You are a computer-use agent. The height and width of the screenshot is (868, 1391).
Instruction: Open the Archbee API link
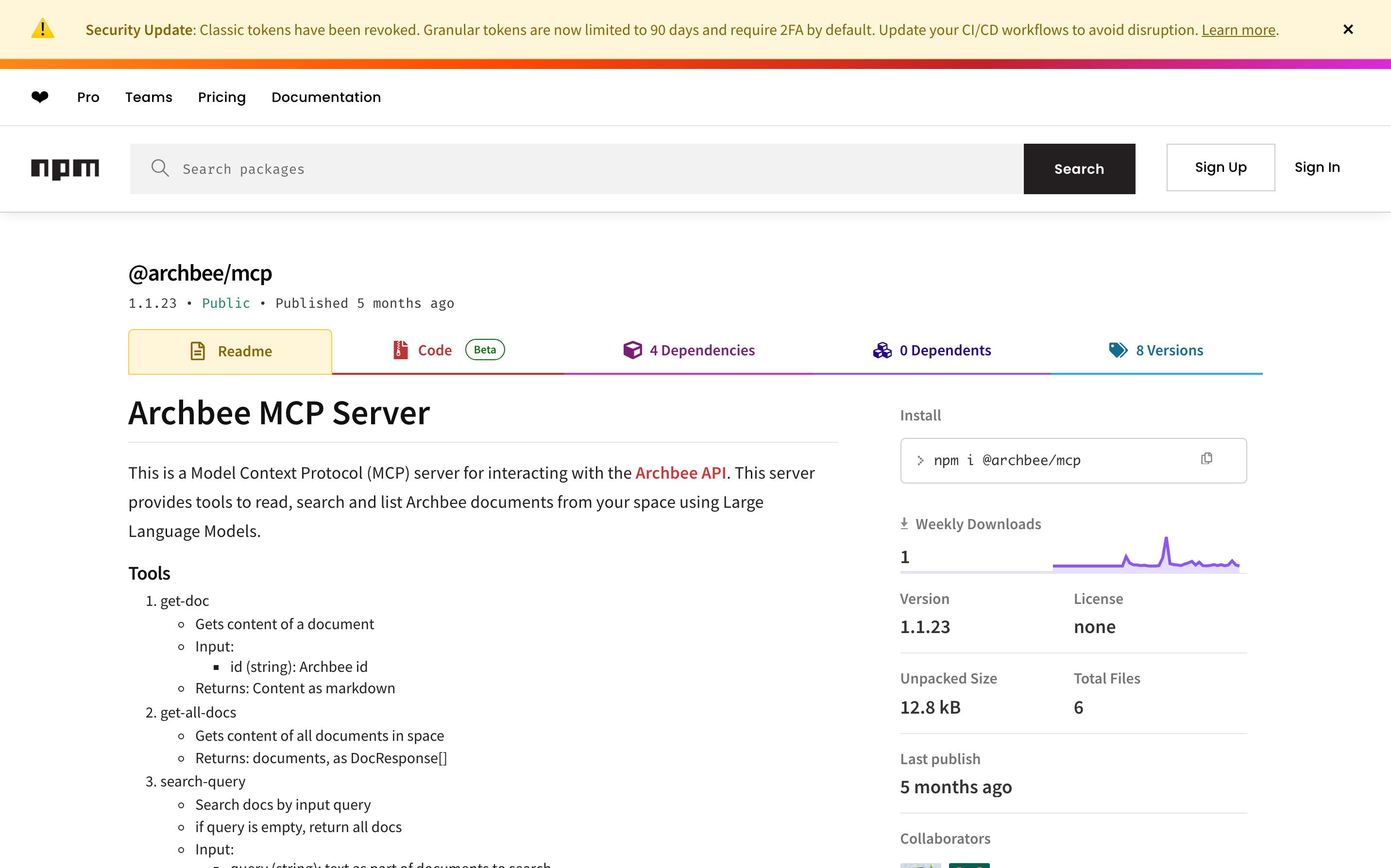point(680,472)
